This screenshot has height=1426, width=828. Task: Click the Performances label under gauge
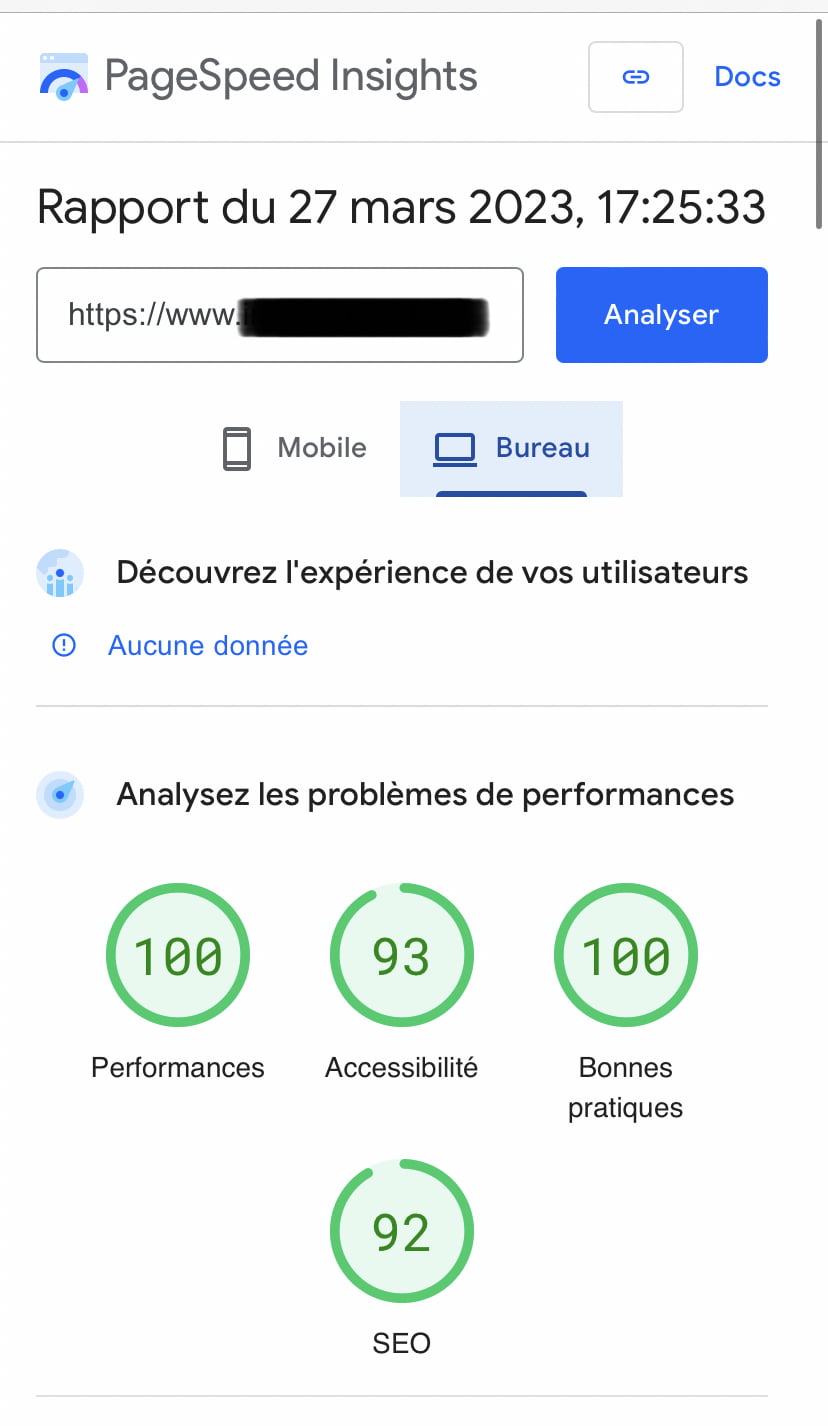pos(178,1068)
